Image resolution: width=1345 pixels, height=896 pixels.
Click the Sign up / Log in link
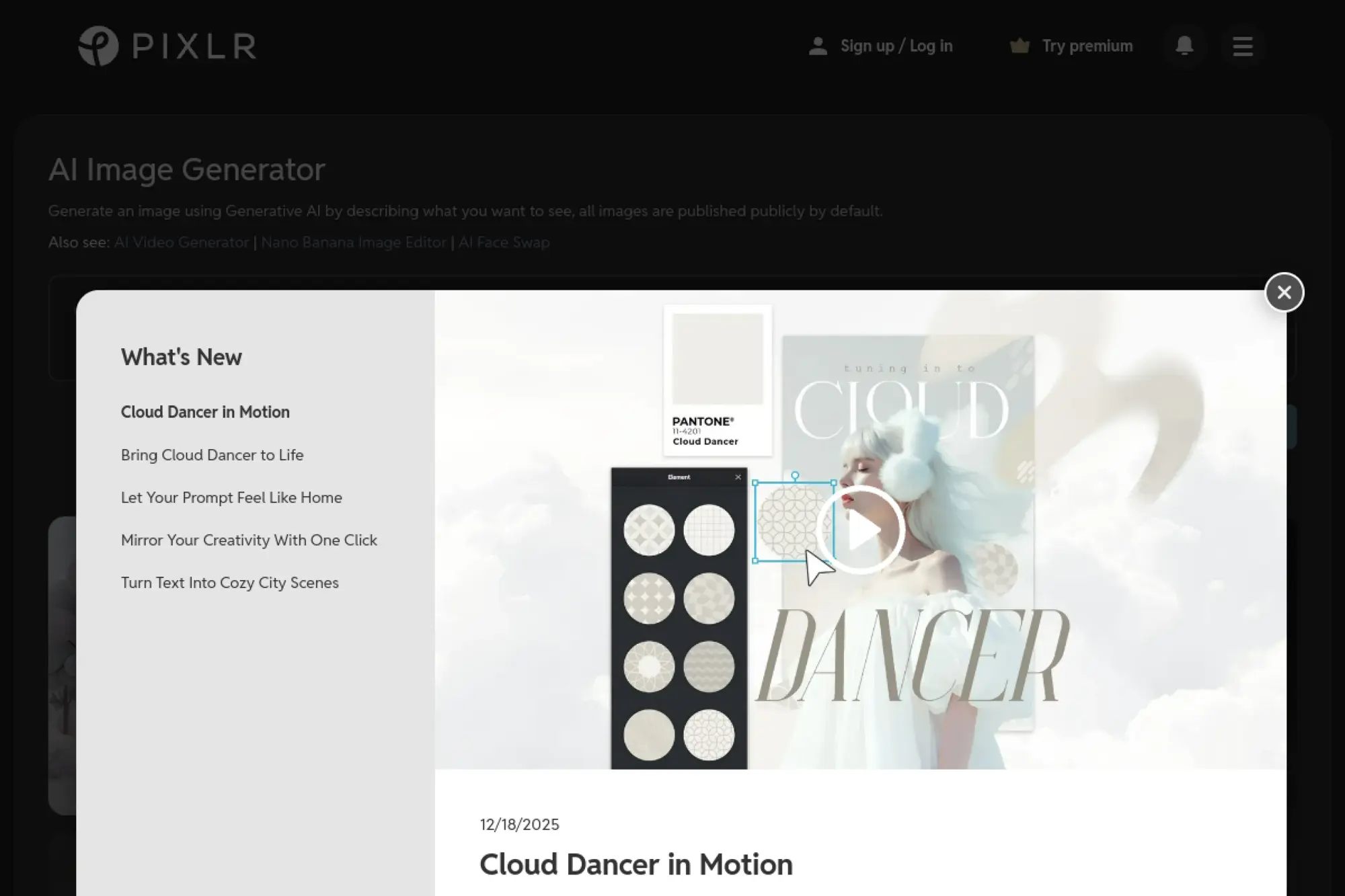click(896, 46)
